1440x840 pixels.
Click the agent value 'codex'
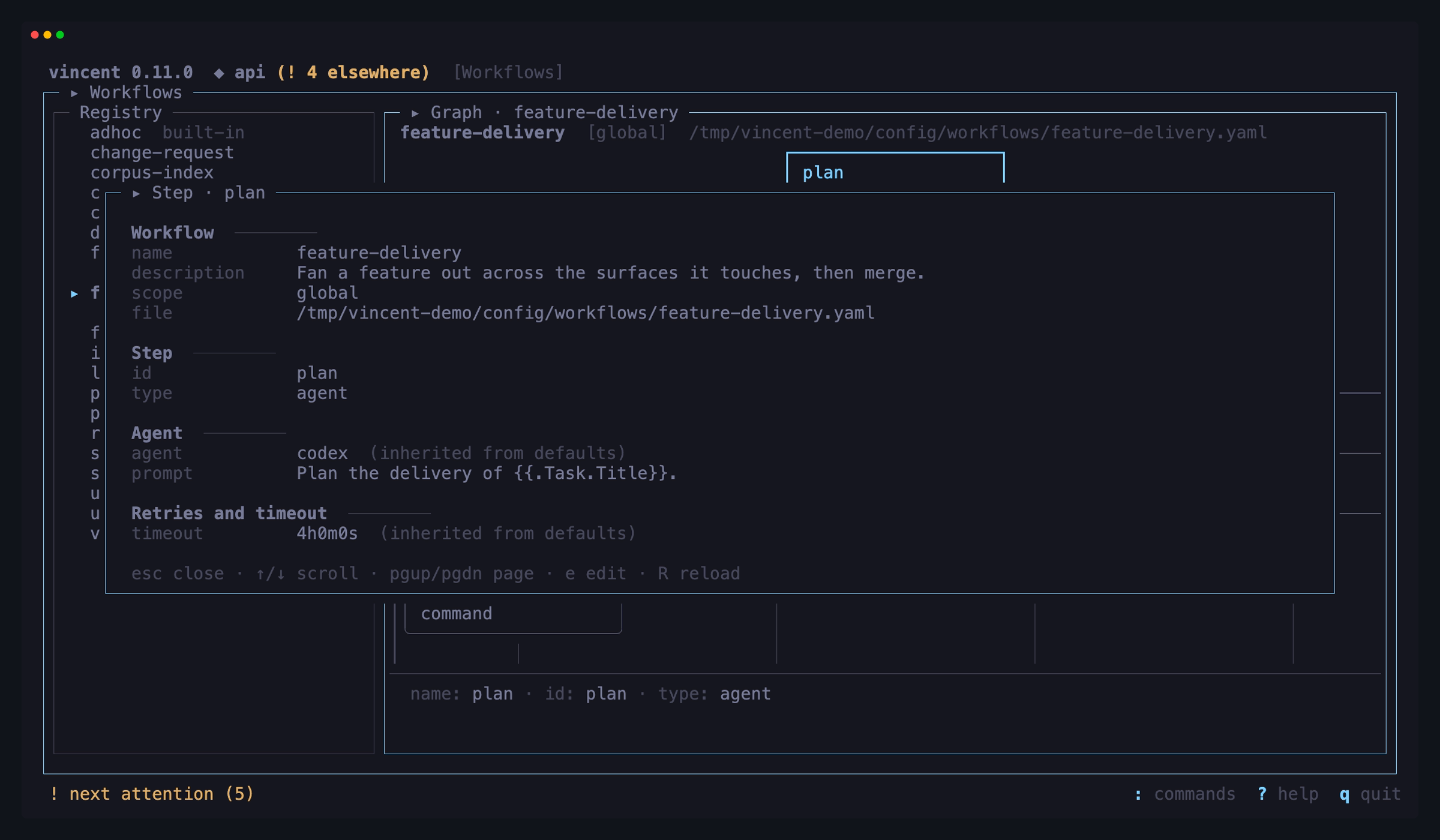322,453
